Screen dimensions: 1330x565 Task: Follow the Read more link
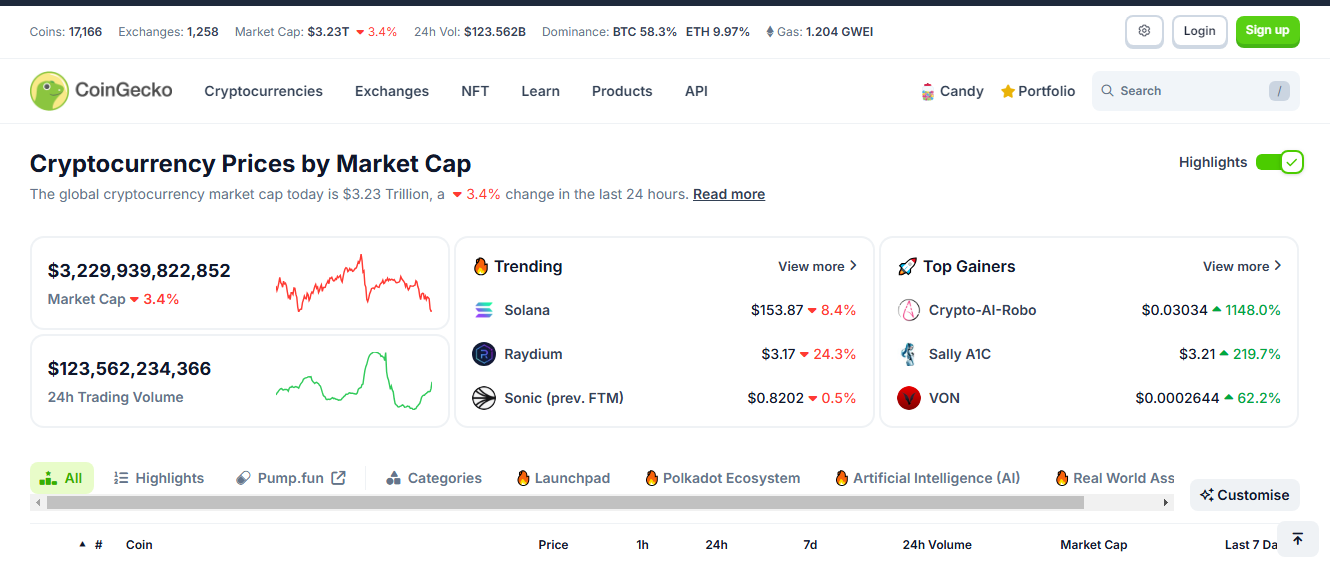point(728,194)
